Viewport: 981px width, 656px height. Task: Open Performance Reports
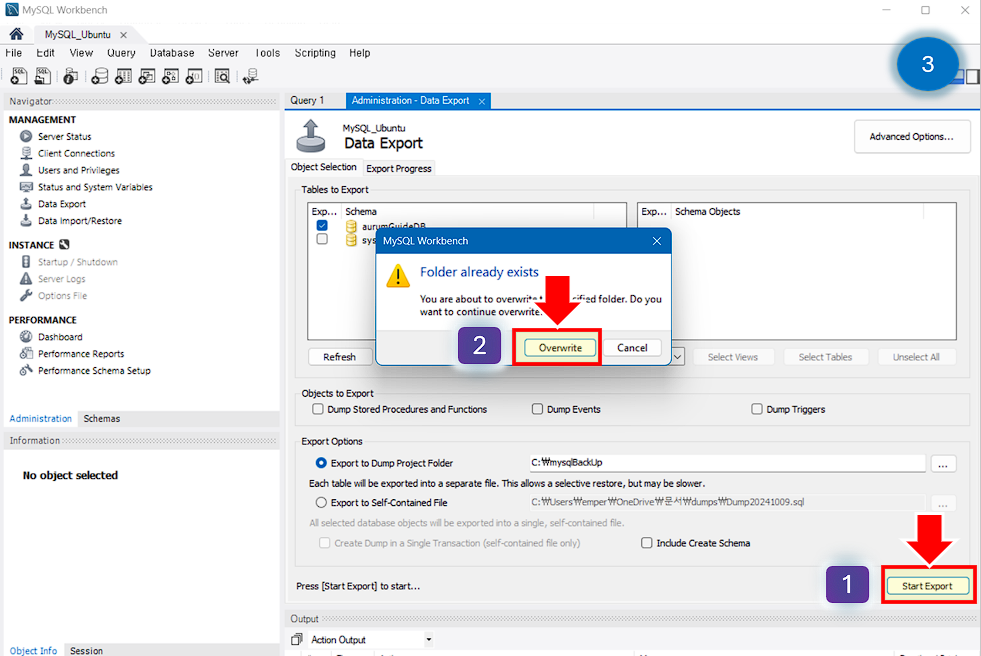click(x=81, y=354)
